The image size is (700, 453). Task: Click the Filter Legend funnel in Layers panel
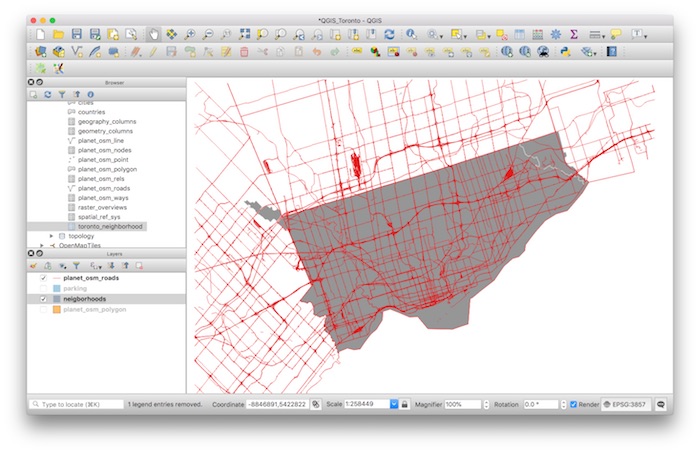coord(76,266)
